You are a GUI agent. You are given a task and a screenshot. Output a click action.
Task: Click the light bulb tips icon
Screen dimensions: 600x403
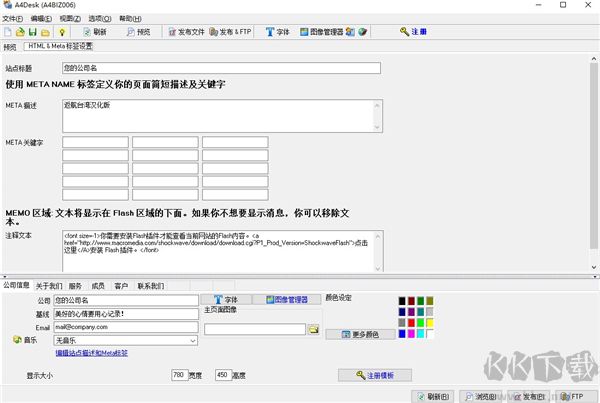(x=62, y=32)
